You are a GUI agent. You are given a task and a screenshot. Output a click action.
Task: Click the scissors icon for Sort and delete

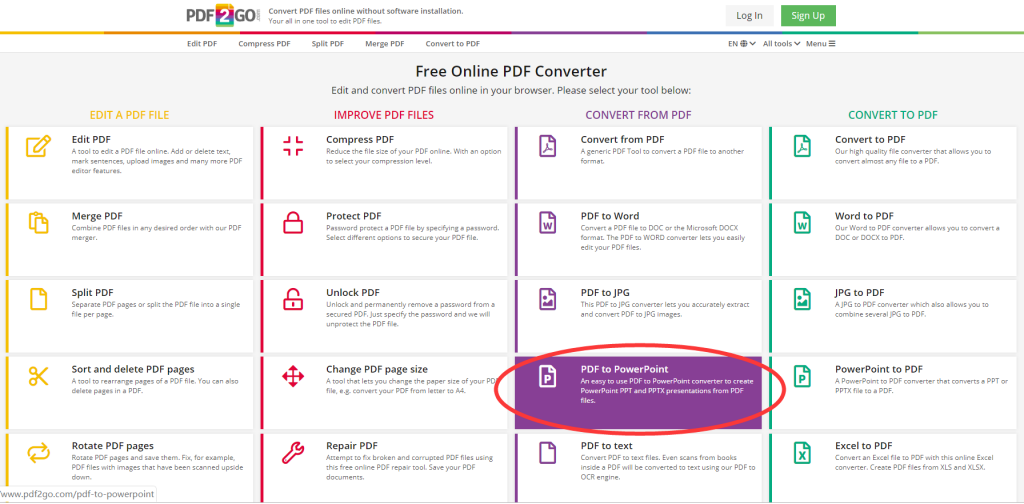coord(39,376)
